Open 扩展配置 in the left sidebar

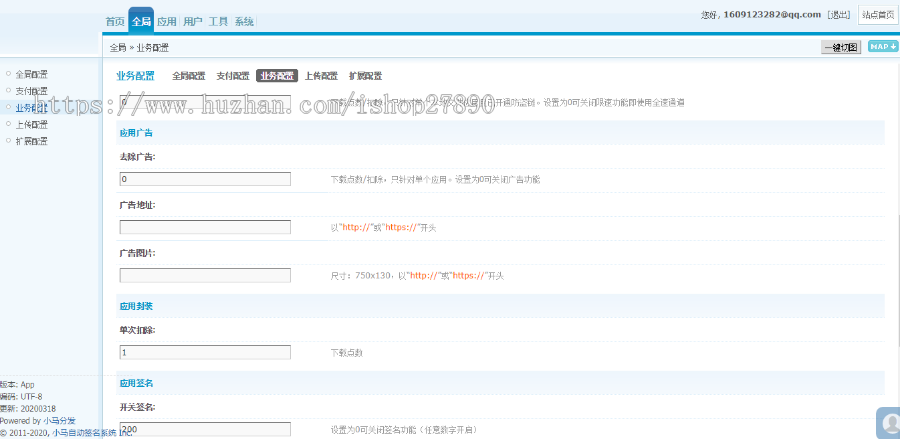(x=31, y=142)
